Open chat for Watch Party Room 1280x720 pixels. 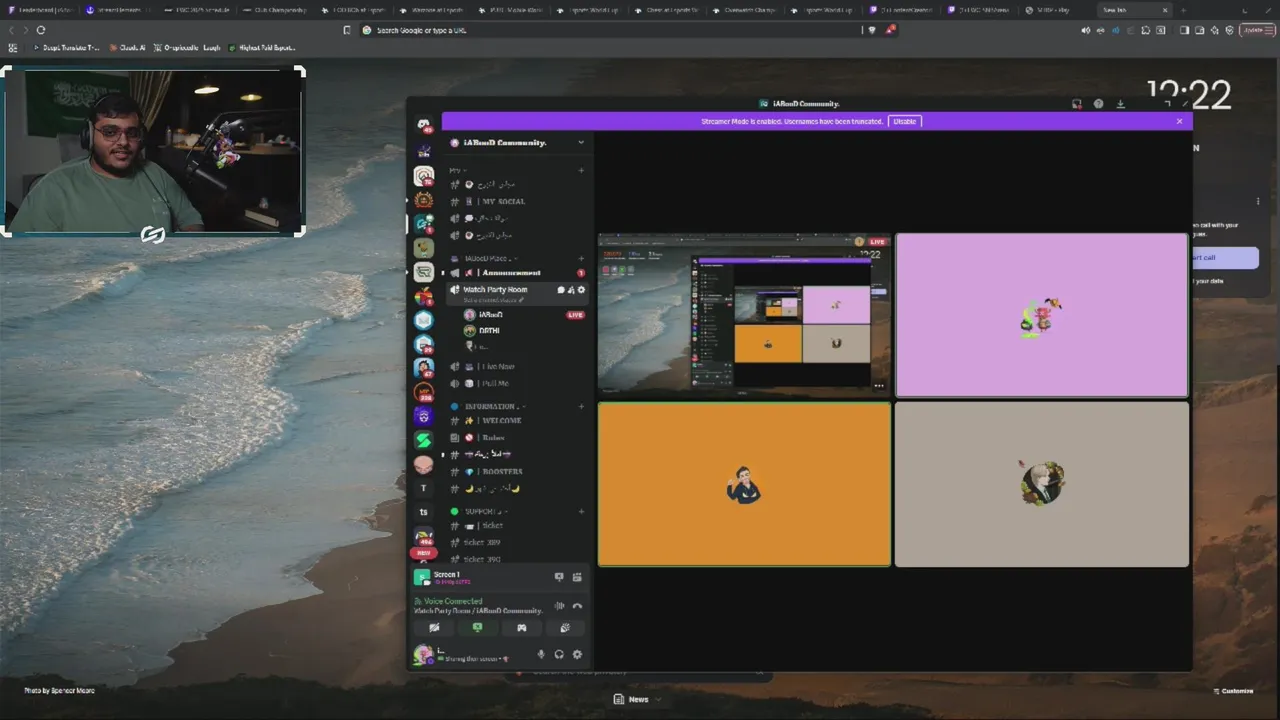(560, 290)
